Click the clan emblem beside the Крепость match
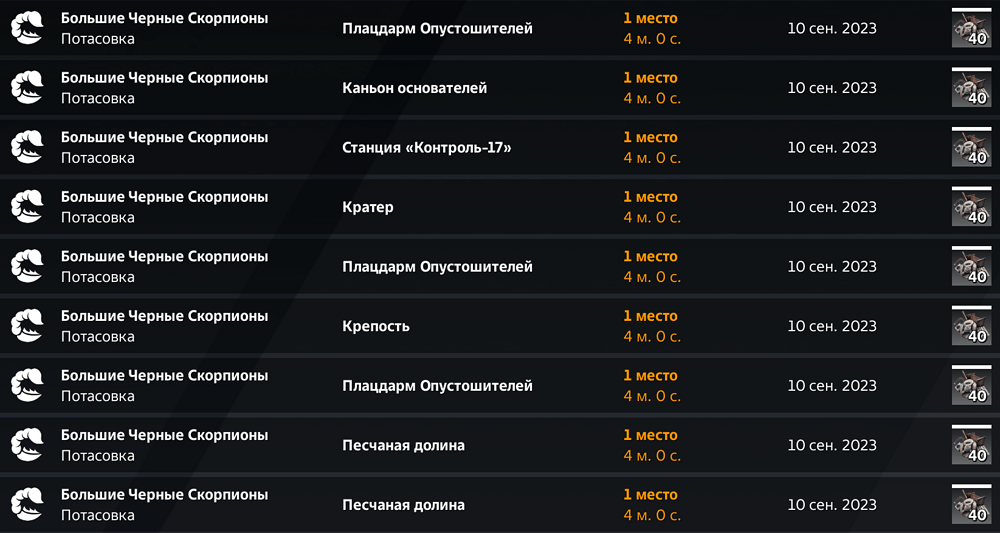Viewport: 1000px width, 533px height. pyautogui.click(x=27, y=326)
